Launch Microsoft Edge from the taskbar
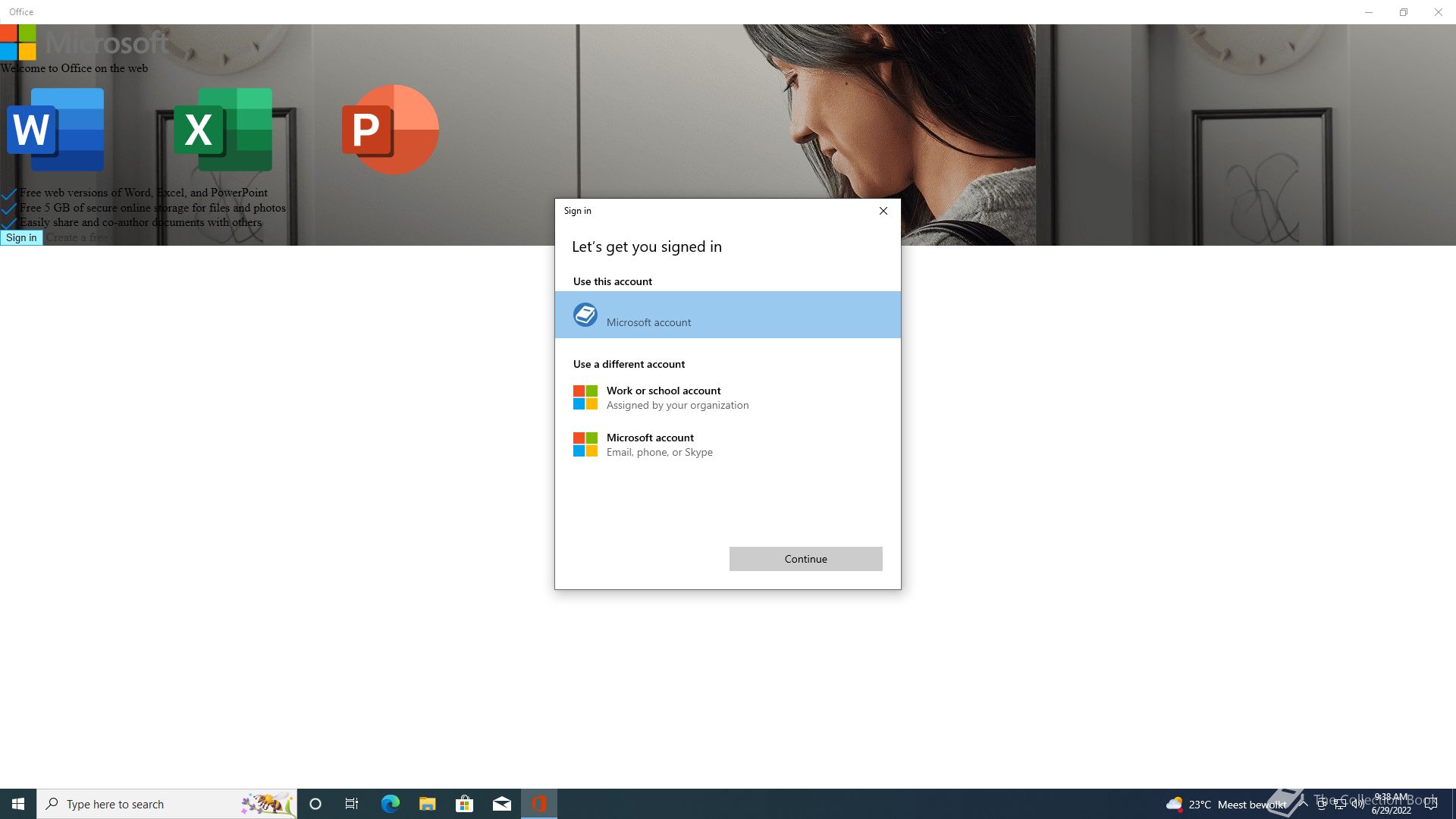Viewport: 1456px width, 819px height. (390, 804)
